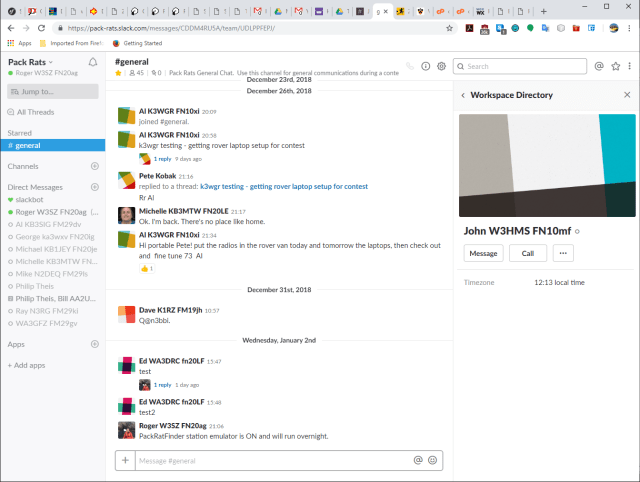
Task: Go back in browser history
Action: pos(11,28)
